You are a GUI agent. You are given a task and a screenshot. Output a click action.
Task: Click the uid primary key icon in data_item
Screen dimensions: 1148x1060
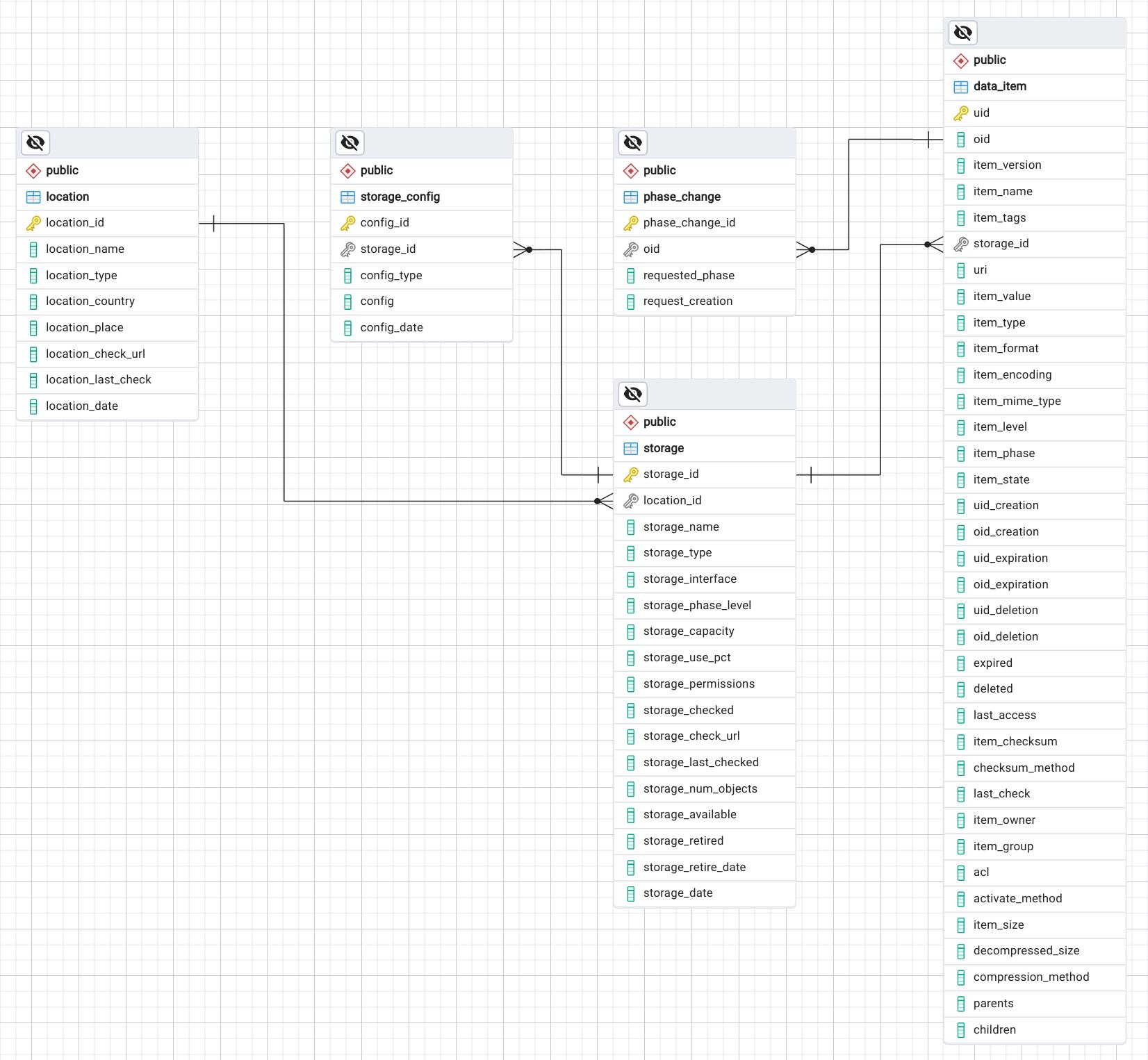coord(960,113)
